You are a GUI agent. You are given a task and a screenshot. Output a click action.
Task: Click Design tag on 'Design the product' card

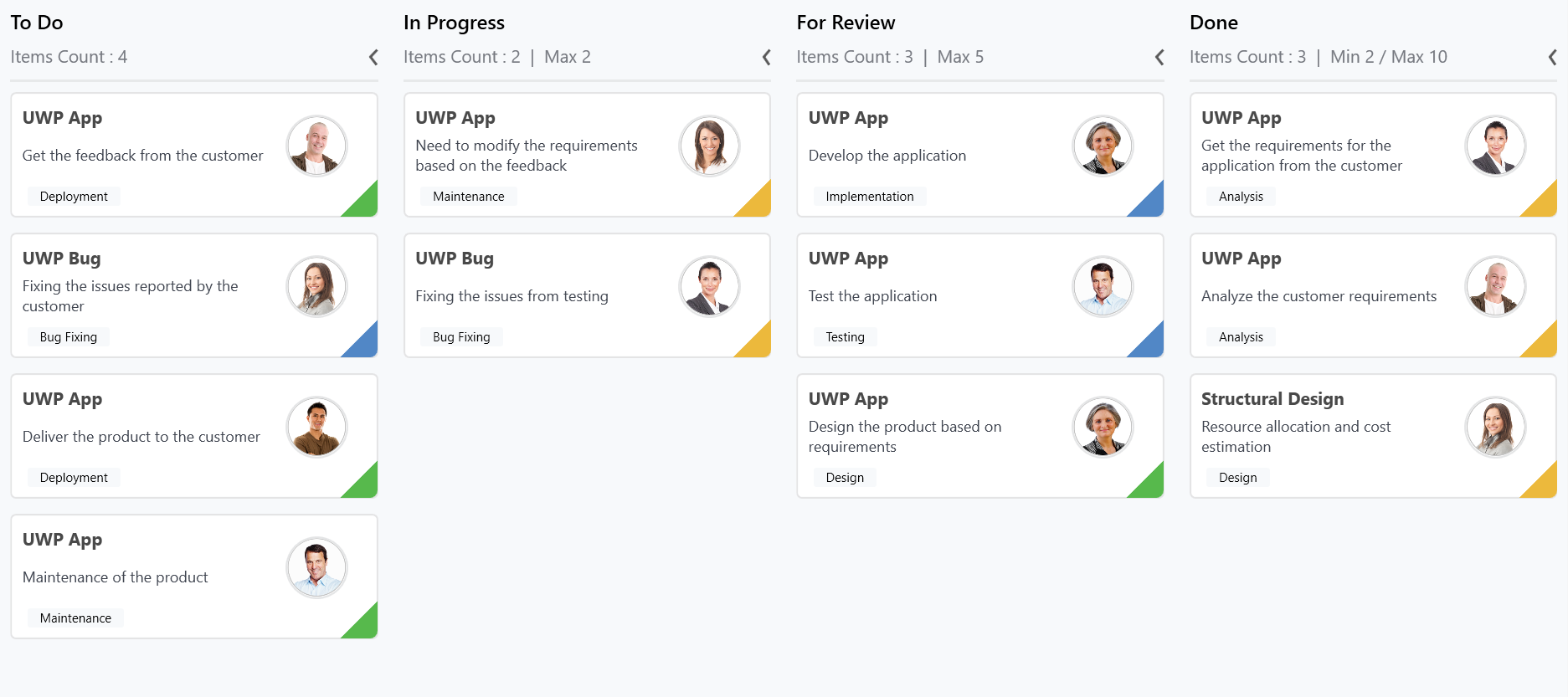coord(845,478)
